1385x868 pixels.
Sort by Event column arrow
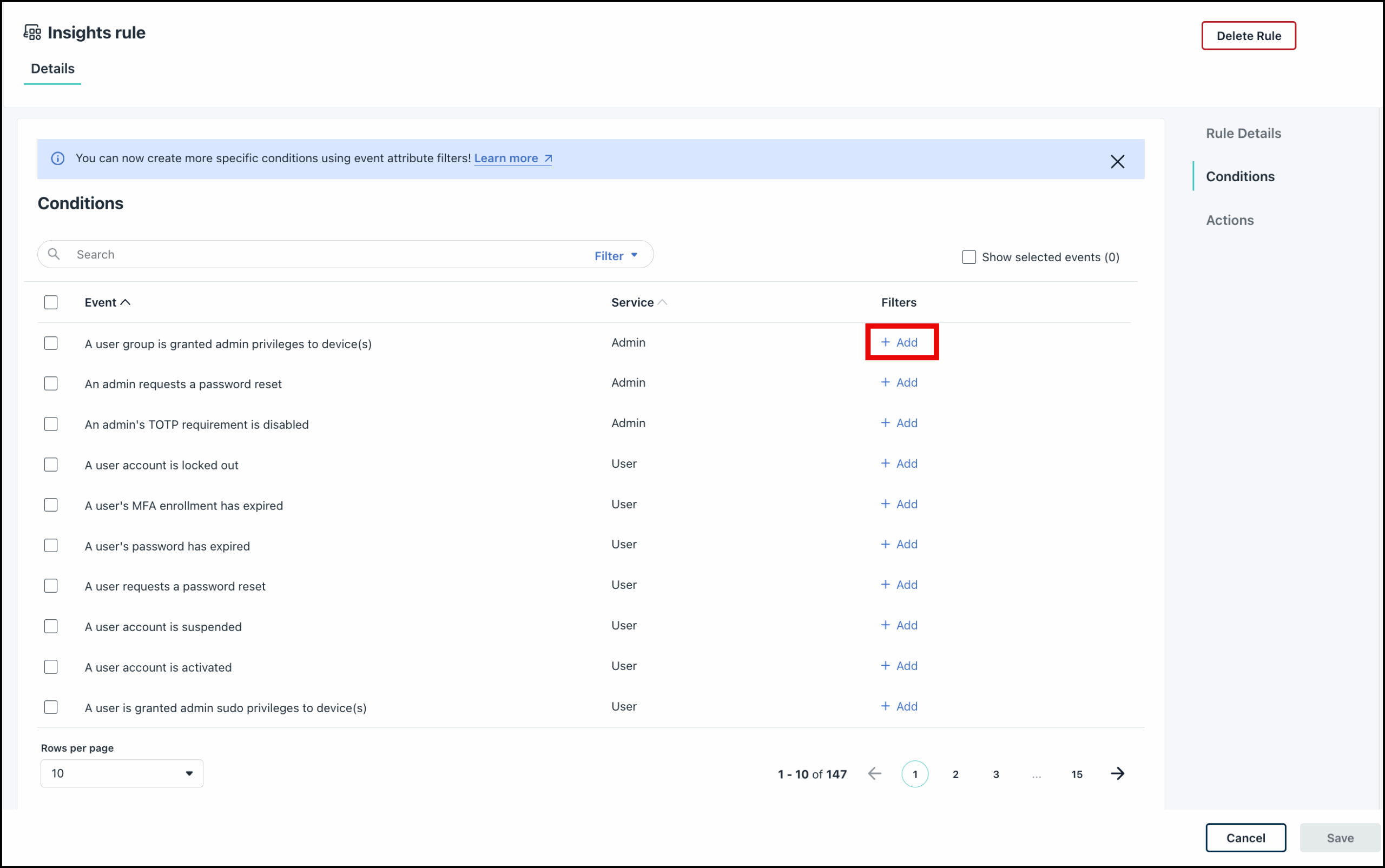coord(125,302)
